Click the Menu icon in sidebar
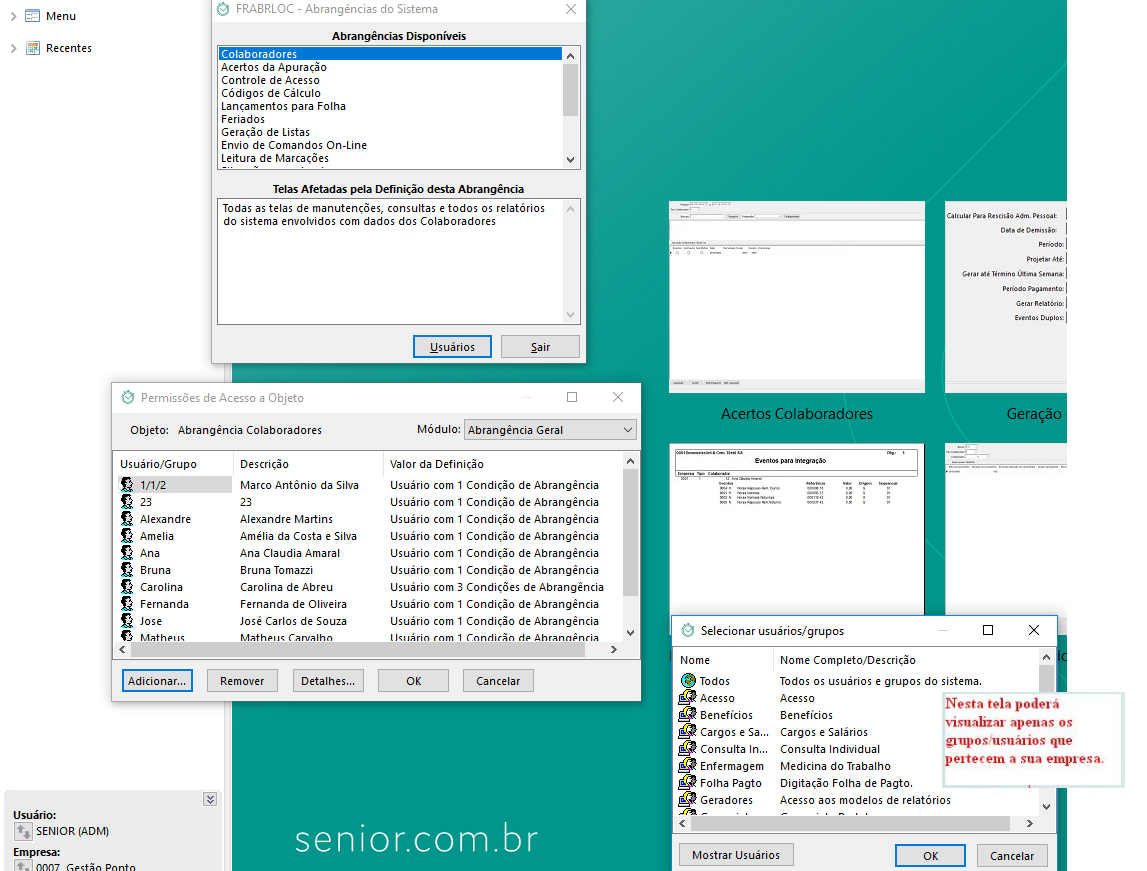 coord(33,16)
